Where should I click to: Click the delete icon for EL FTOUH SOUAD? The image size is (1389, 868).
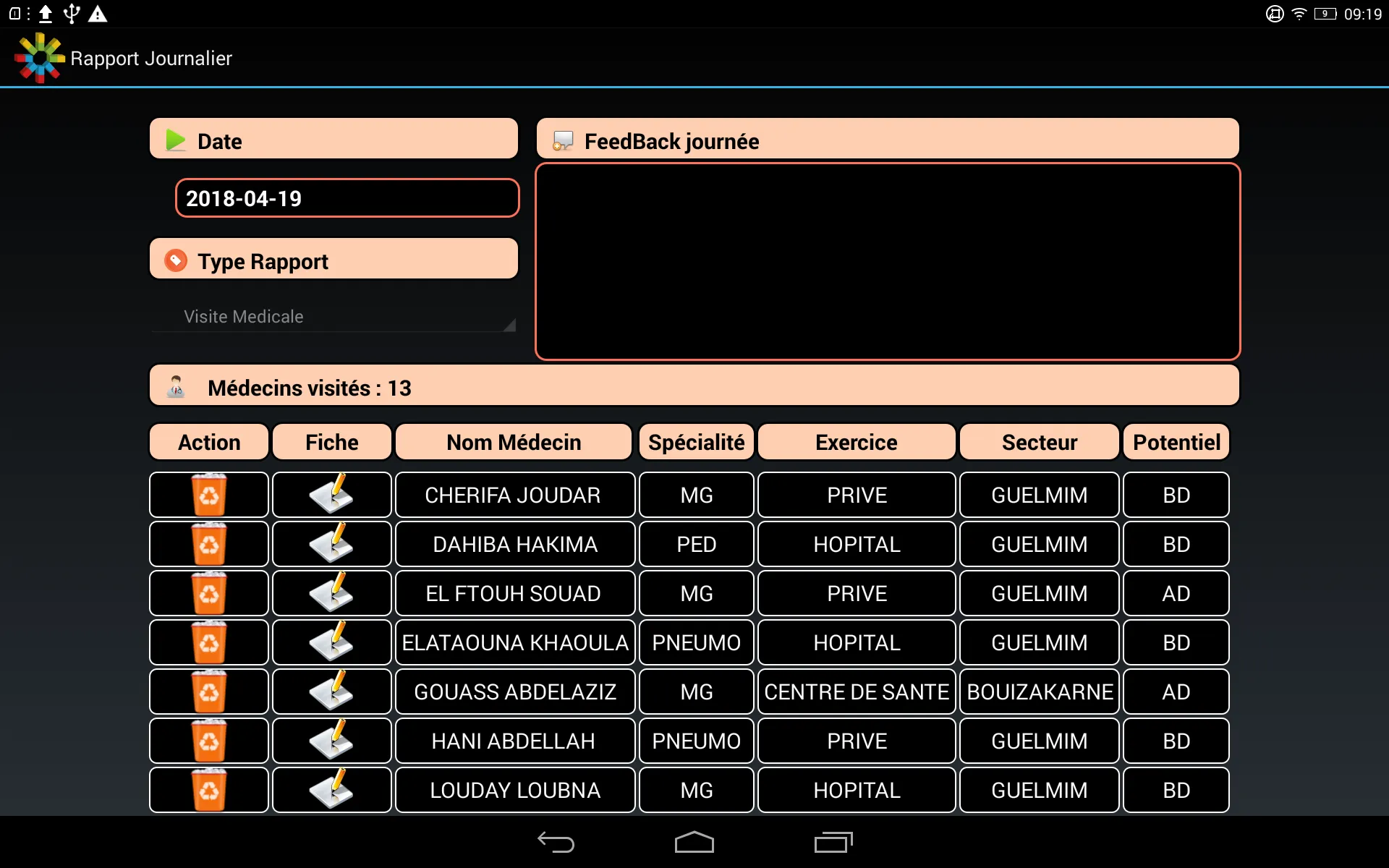[210, 594]
